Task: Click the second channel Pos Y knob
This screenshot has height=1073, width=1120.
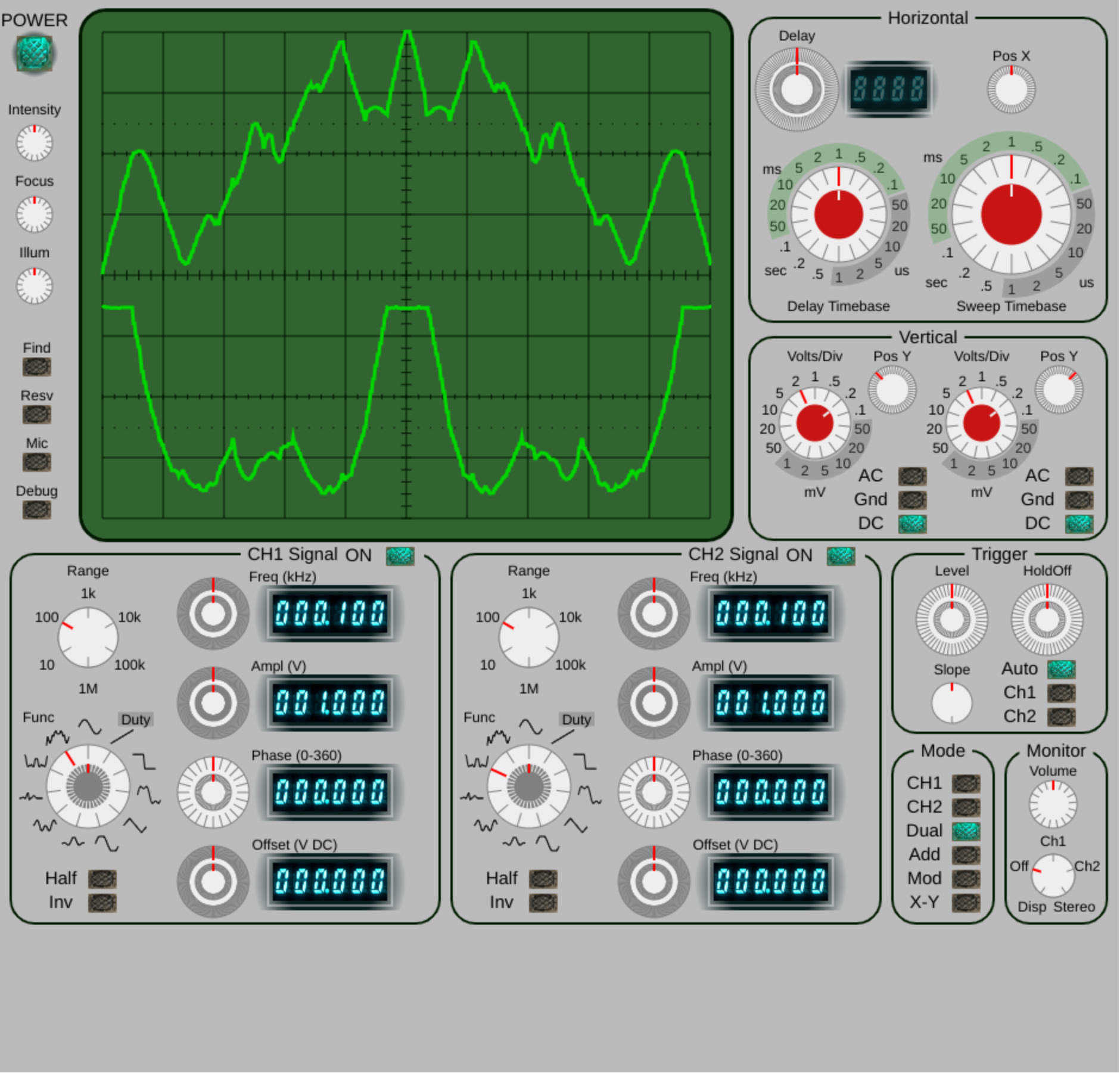Action: pos(1059,390)
